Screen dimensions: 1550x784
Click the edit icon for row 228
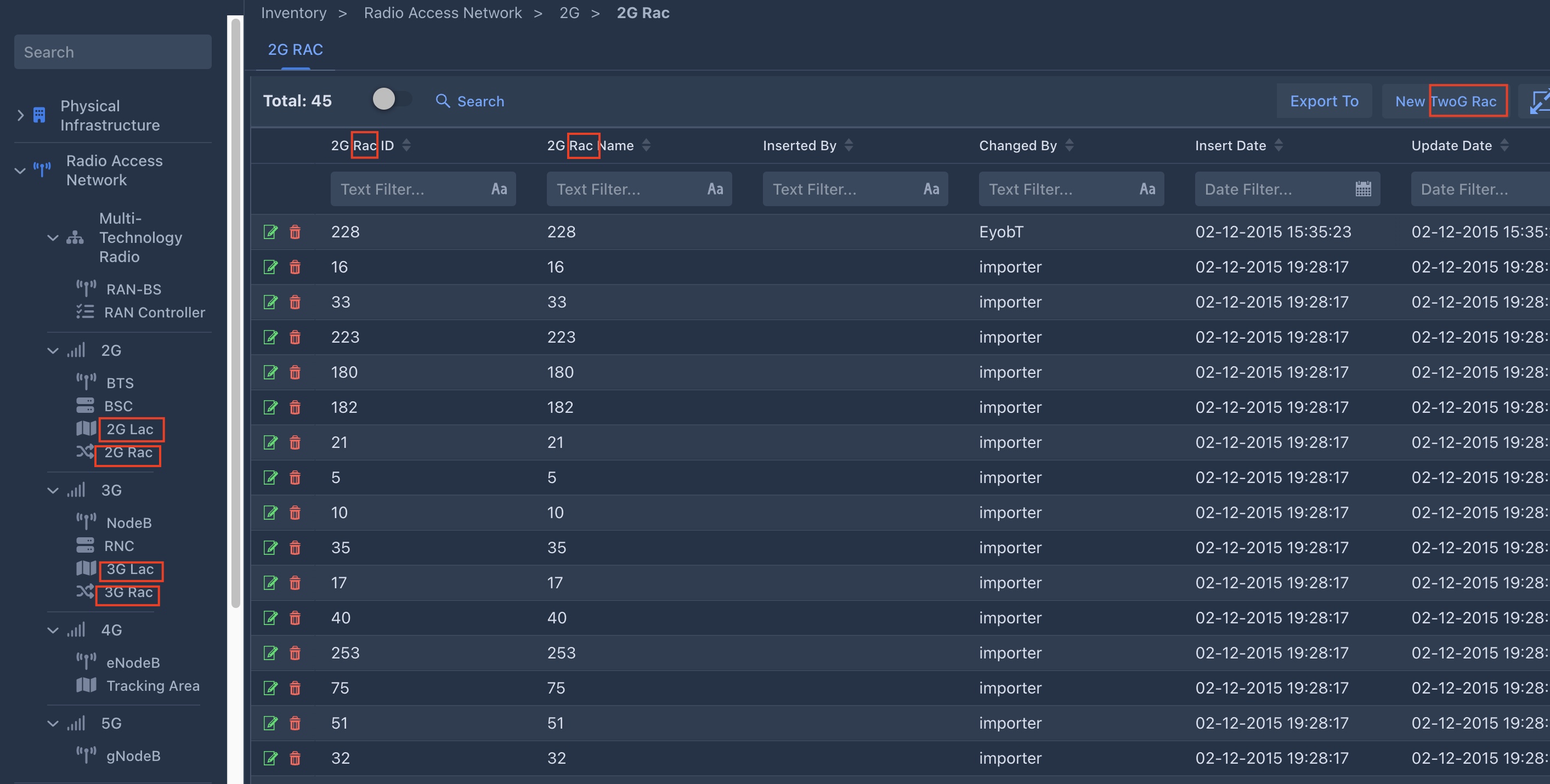270,232
